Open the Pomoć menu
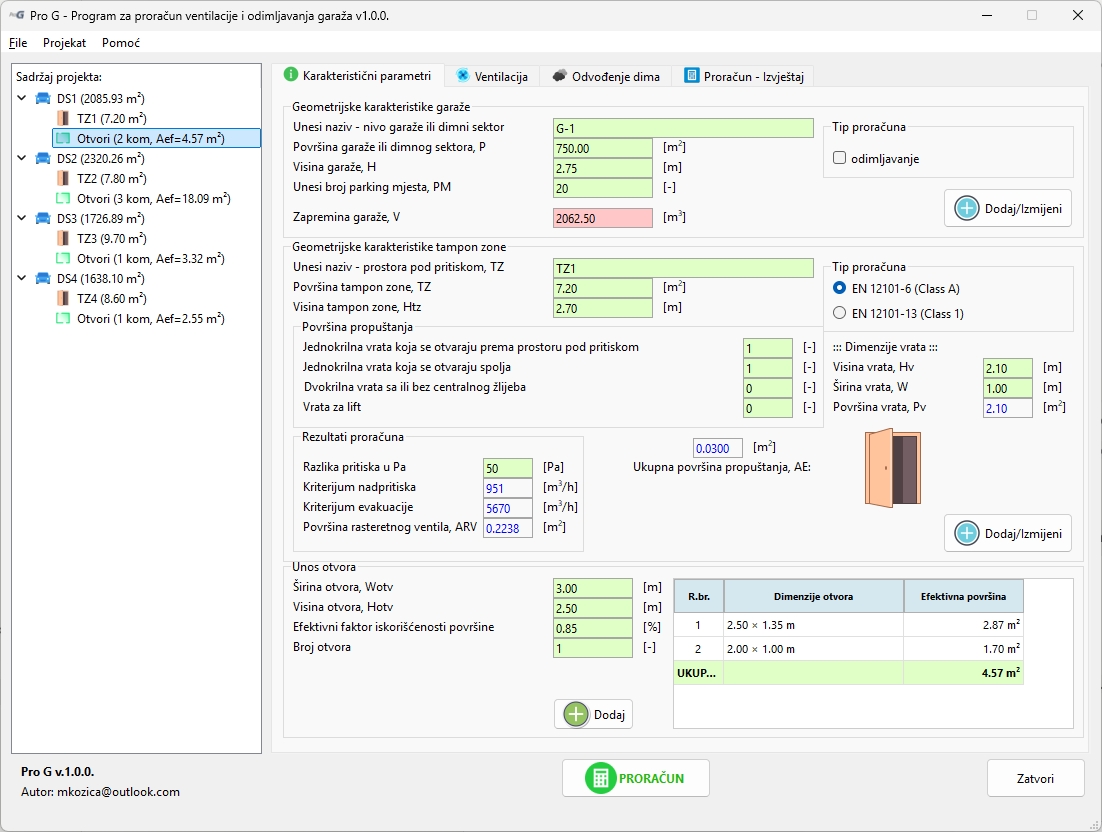1102x832 pixels. pyautogui.click(x=121, y=43)
